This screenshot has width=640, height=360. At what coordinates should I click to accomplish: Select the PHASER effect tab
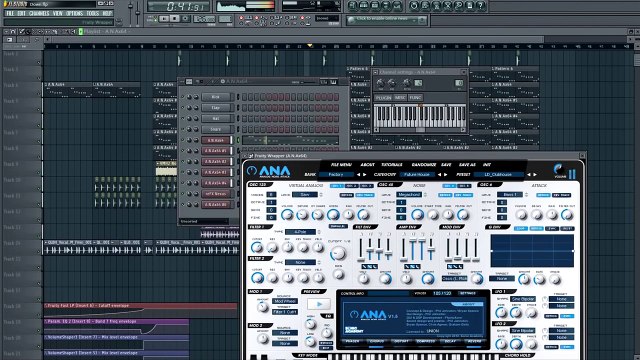pos(353,341)
